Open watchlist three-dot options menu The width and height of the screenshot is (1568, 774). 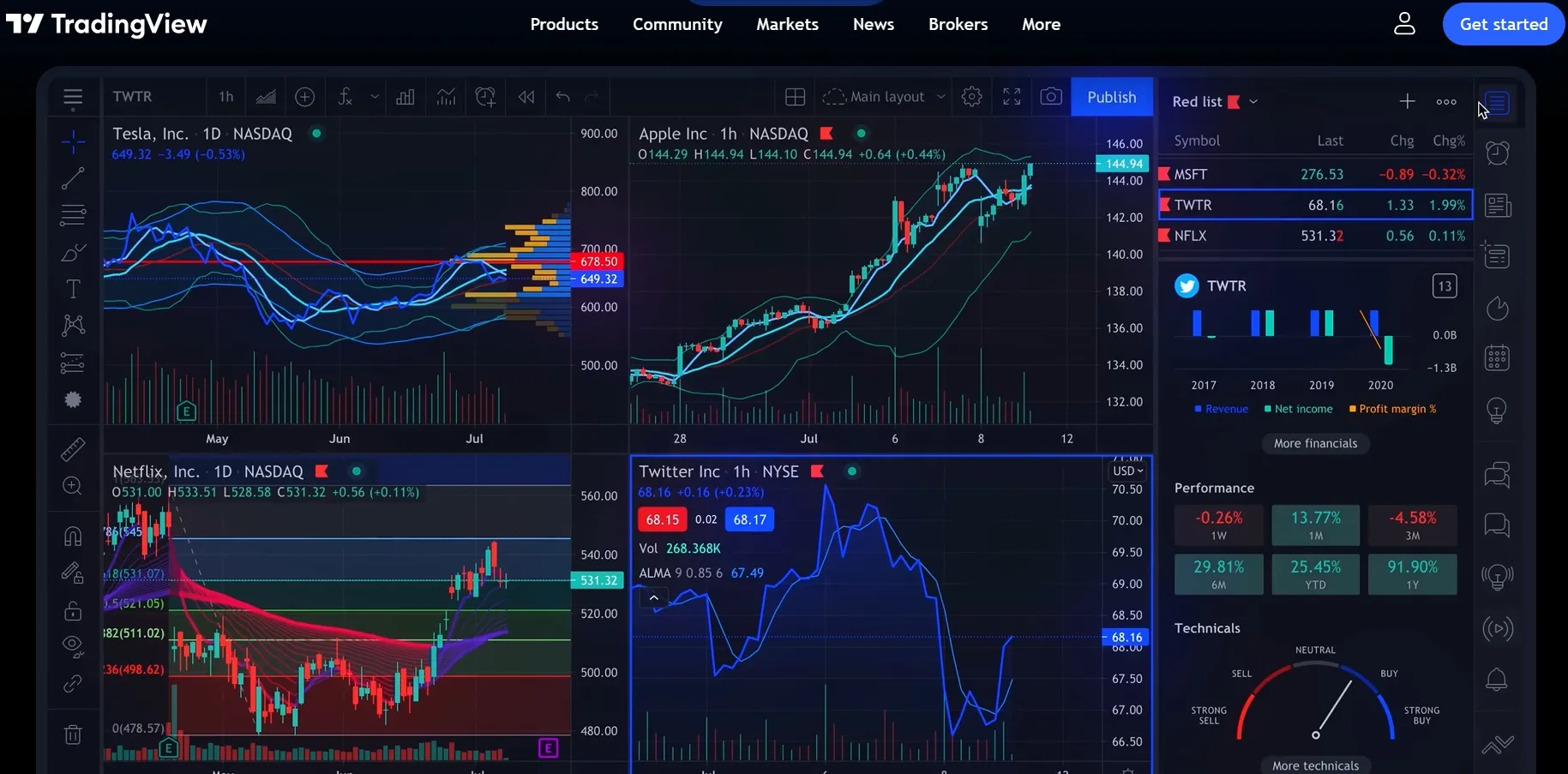point(1446,101)
